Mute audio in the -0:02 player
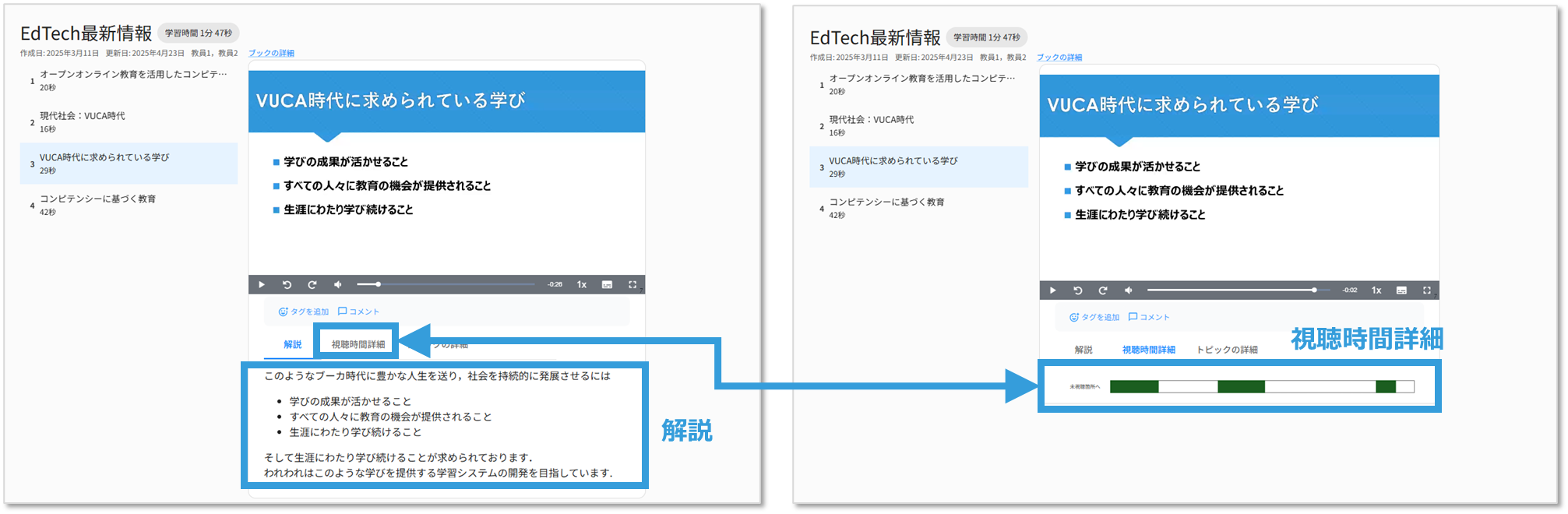Viewport: 1568px width, 514px height. pyautogui.click(x=1128, y=290)
